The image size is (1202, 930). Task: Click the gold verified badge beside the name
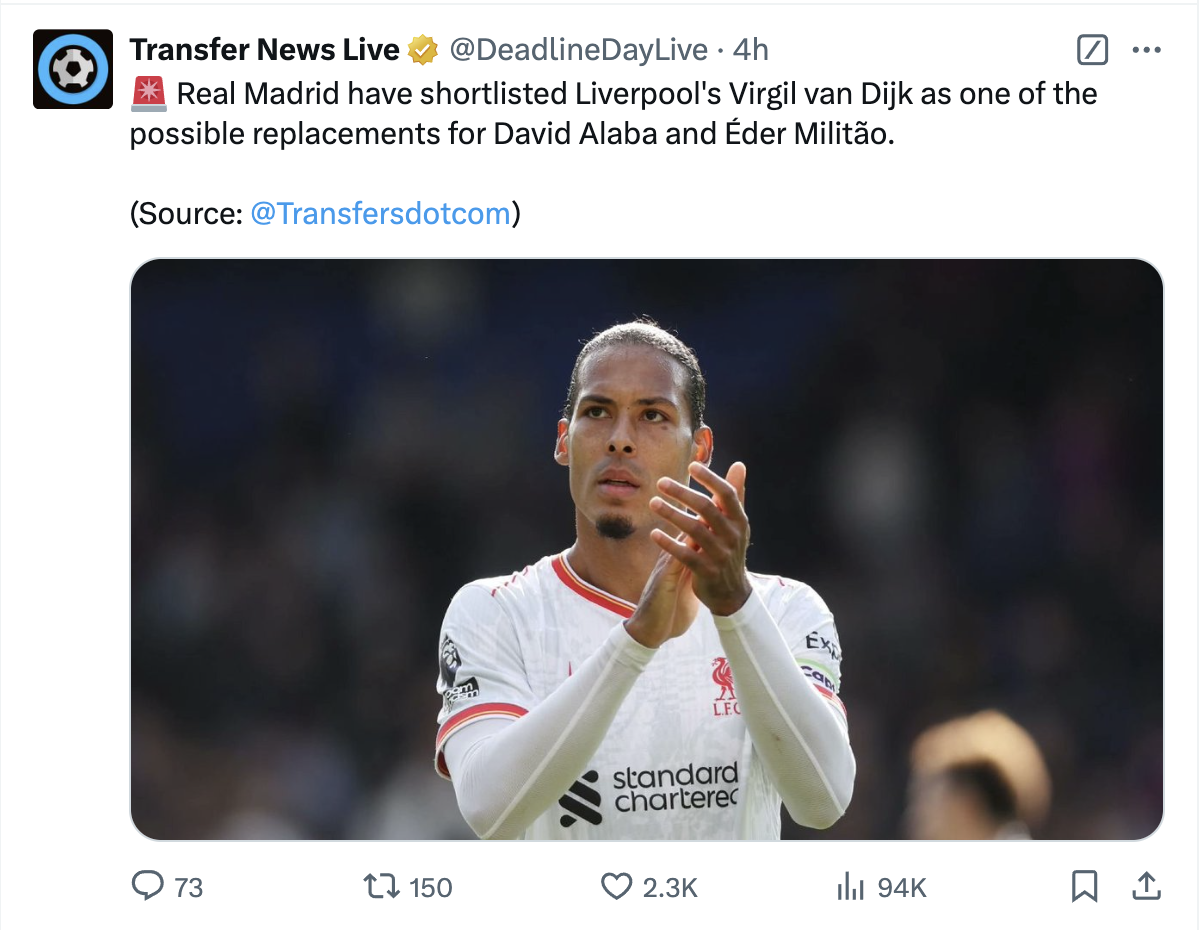[x=423, y=49]
